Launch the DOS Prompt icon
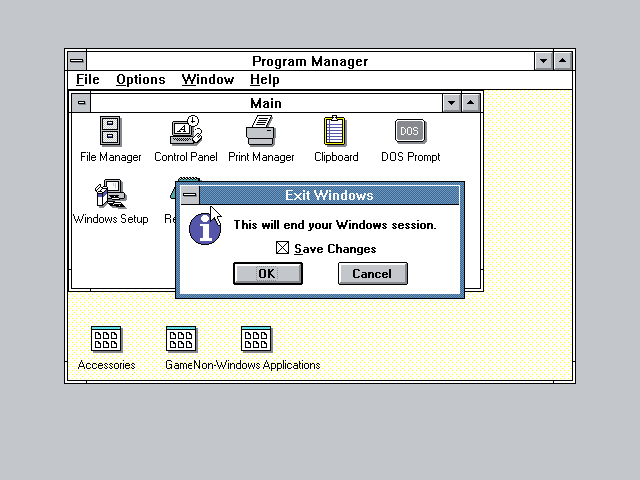The image size is (640, 480). (410, 131)
